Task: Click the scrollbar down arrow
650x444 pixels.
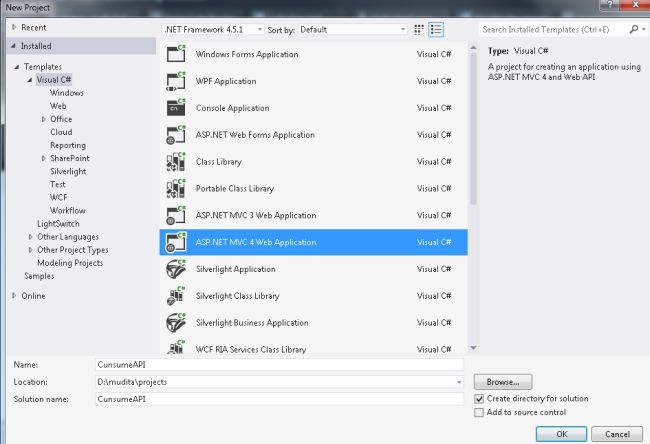Action: (473, 348)
